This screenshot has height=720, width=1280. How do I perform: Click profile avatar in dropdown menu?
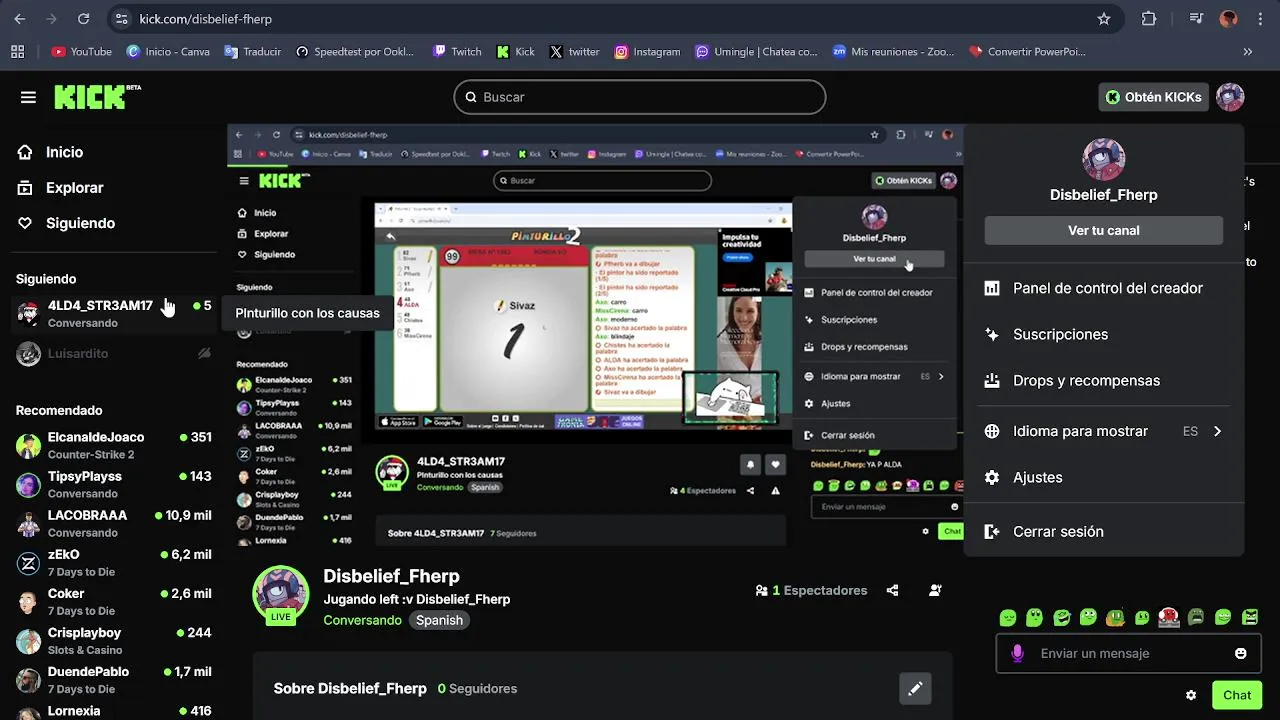[1104, 160]
